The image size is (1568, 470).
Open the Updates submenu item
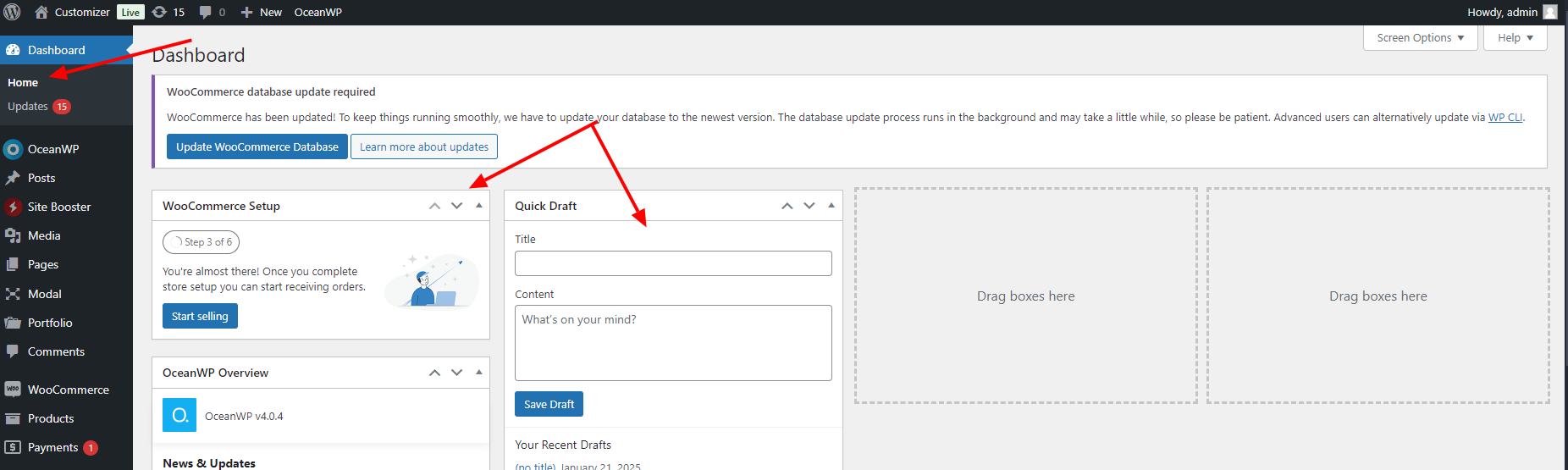point(28,107)
